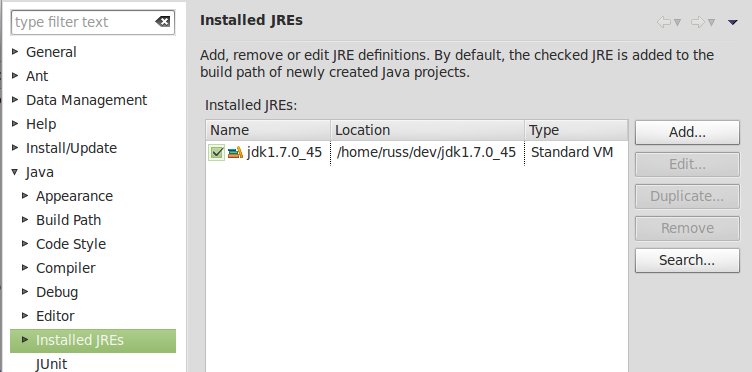Collapse the Java preferences category

coord(15,172)
